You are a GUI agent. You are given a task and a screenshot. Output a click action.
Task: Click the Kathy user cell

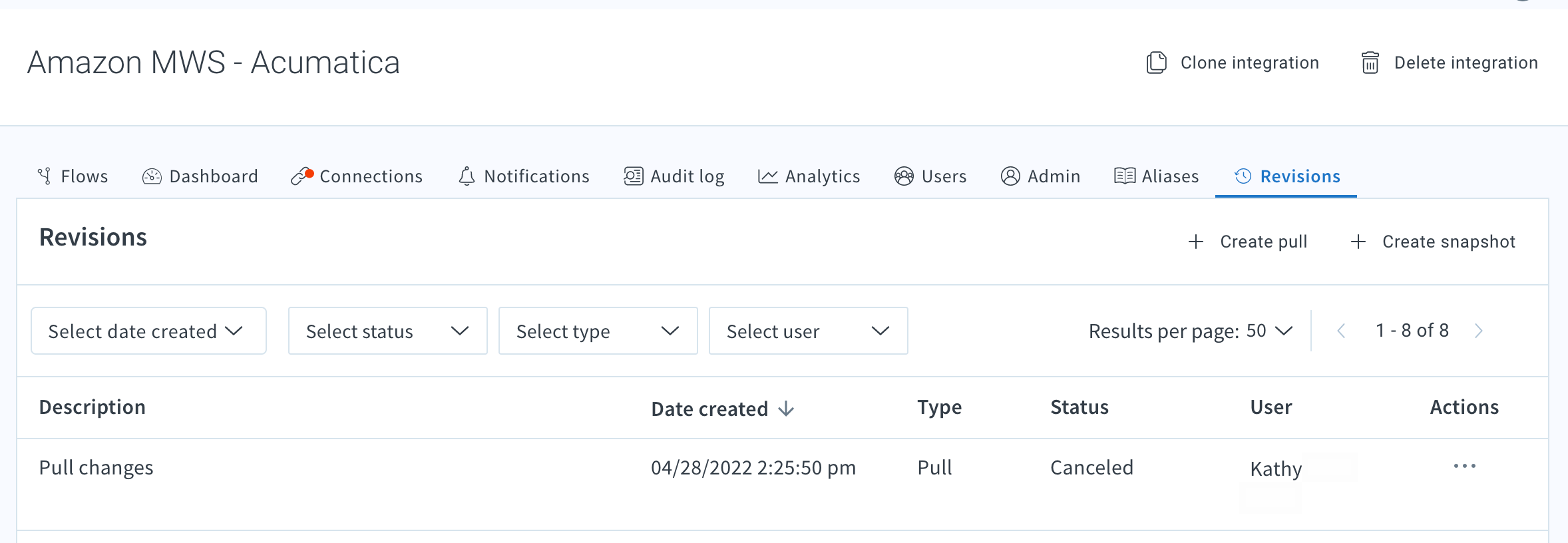coord(1276,469)
